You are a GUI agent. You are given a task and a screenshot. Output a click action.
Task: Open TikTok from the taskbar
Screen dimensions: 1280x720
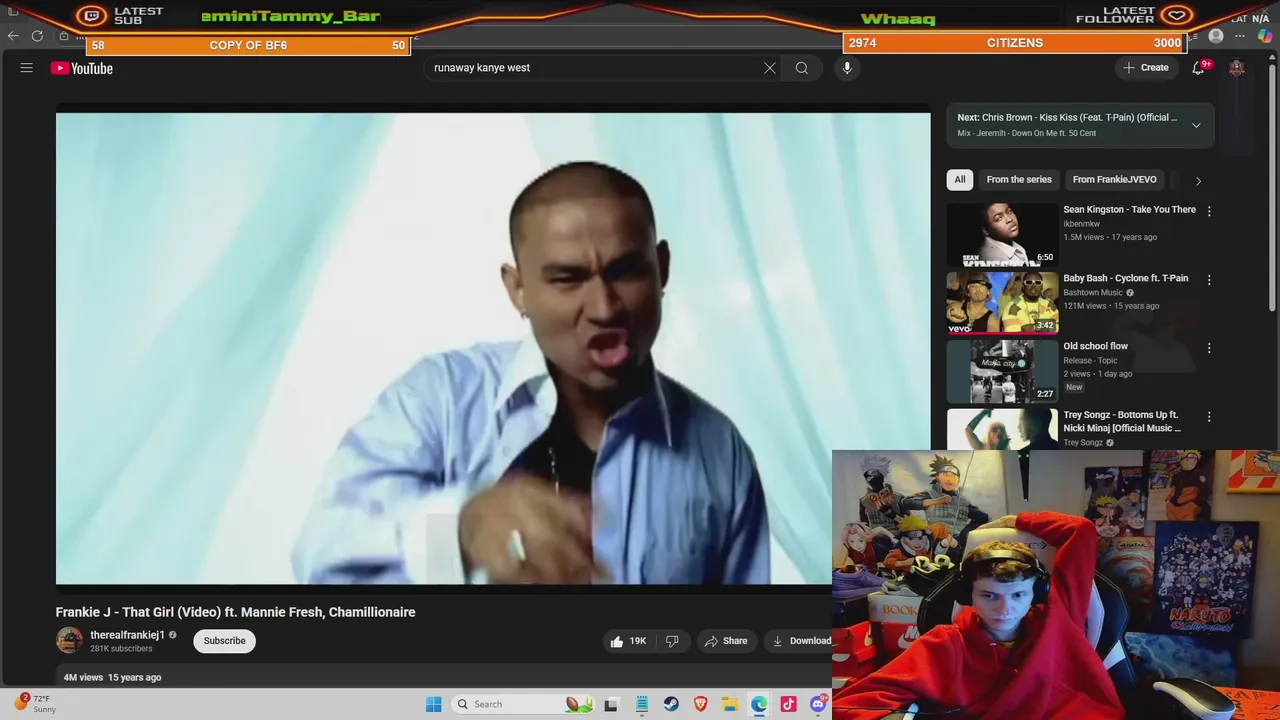click(x=789, y=704)
